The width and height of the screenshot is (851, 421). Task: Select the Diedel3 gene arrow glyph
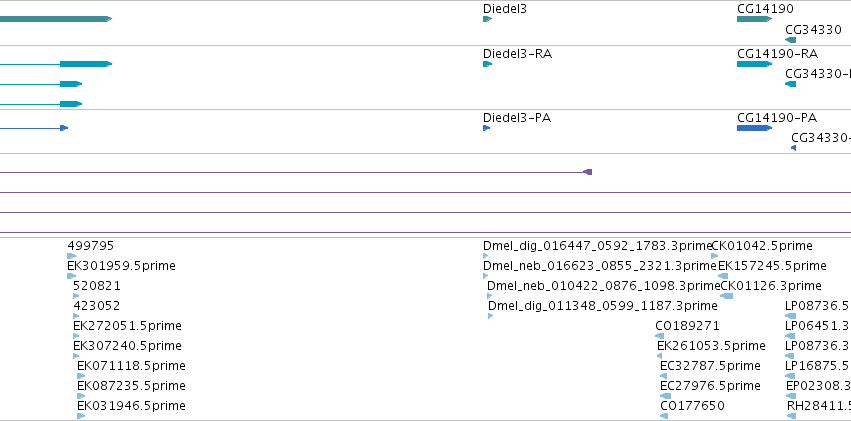(487, 19)
